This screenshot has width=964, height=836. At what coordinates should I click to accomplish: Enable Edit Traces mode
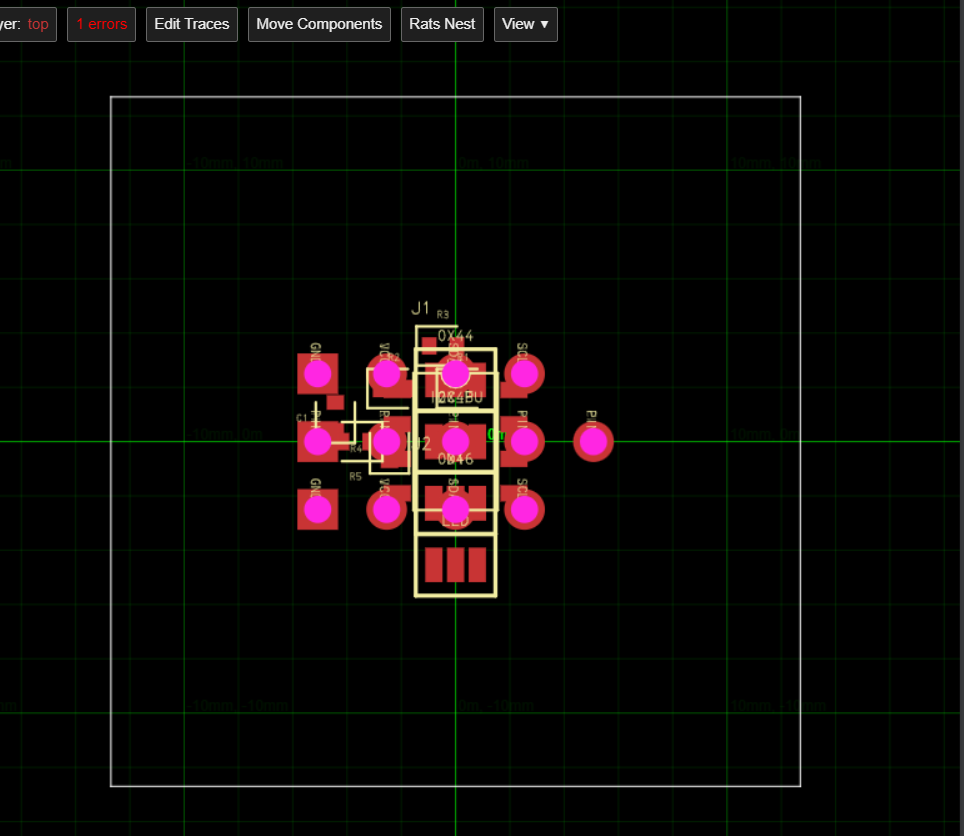192,25
